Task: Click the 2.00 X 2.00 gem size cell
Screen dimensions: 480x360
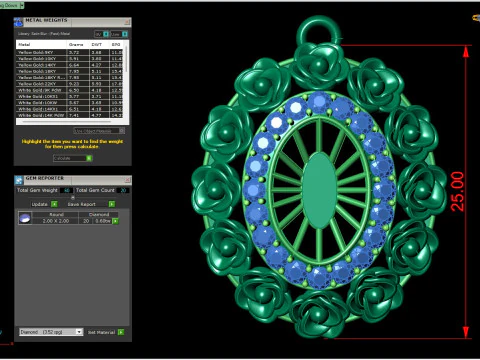Action: [56, 221]
